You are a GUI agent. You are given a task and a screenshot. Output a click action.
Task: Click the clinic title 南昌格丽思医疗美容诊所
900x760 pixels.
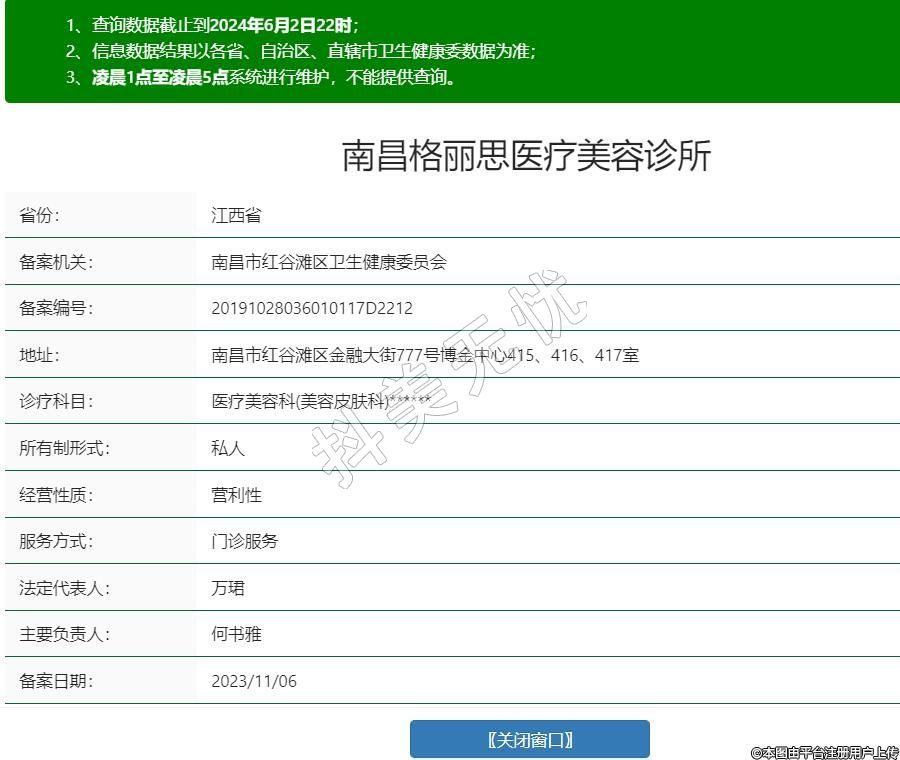coord(526,156)
